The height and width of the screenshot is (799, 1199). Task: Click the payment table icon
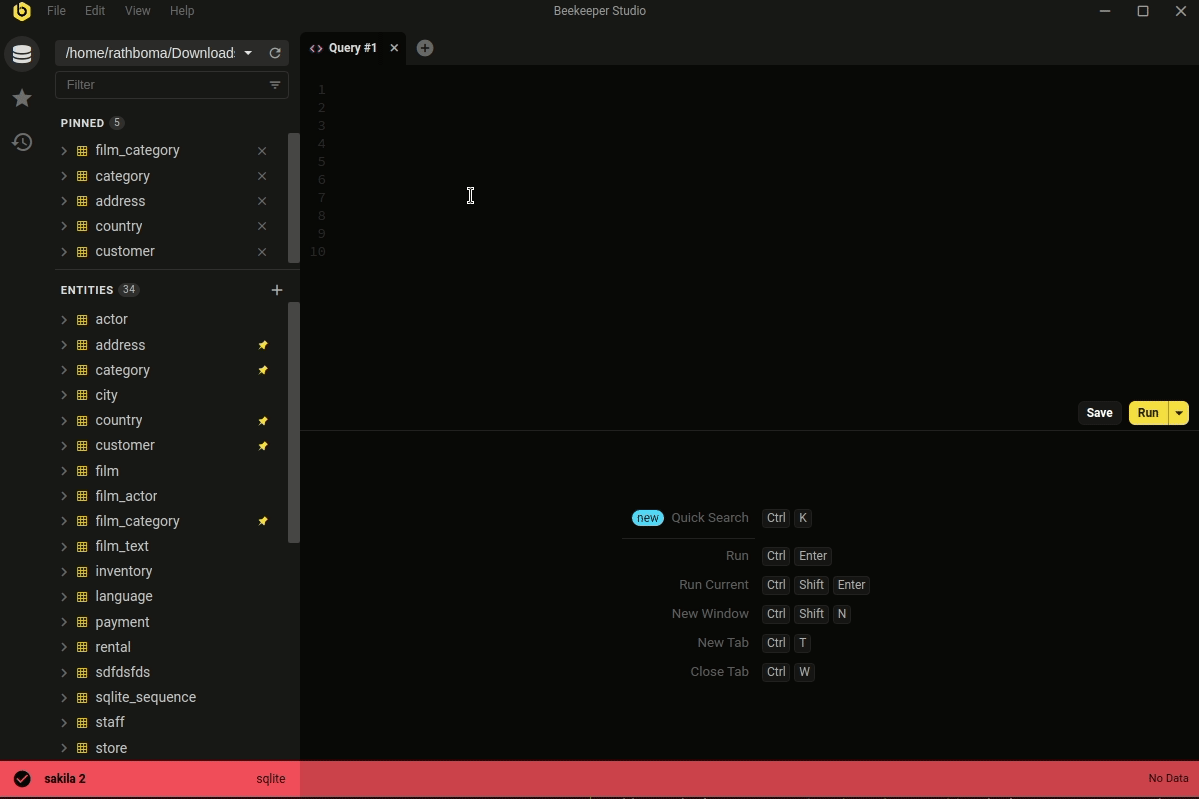tap(82, 622)
